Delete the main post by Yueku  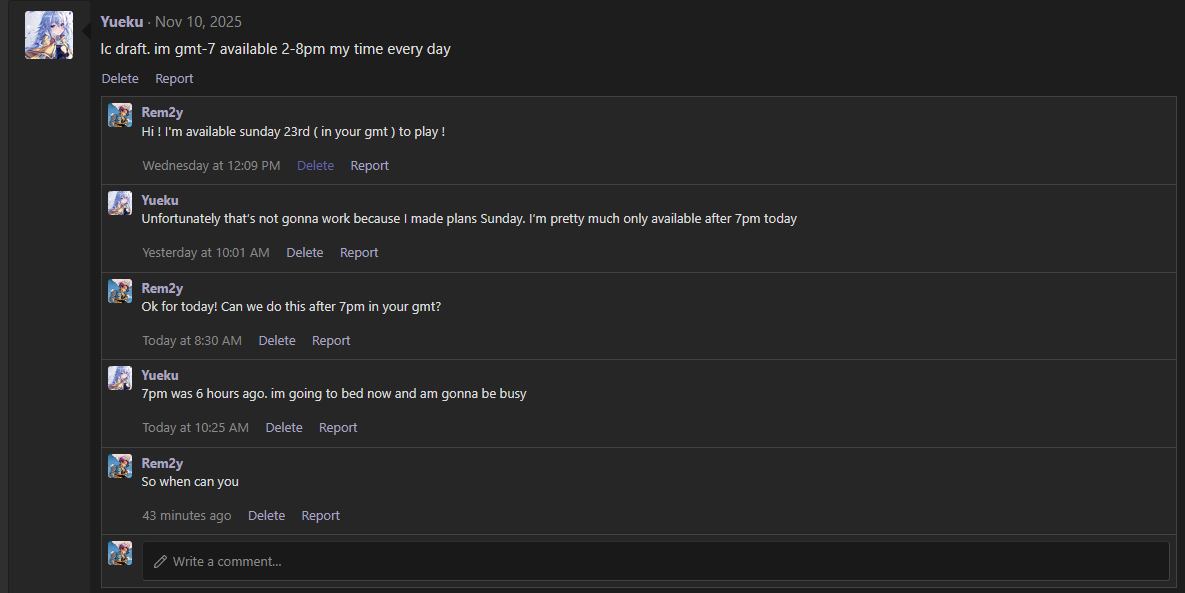coord(120,78)
